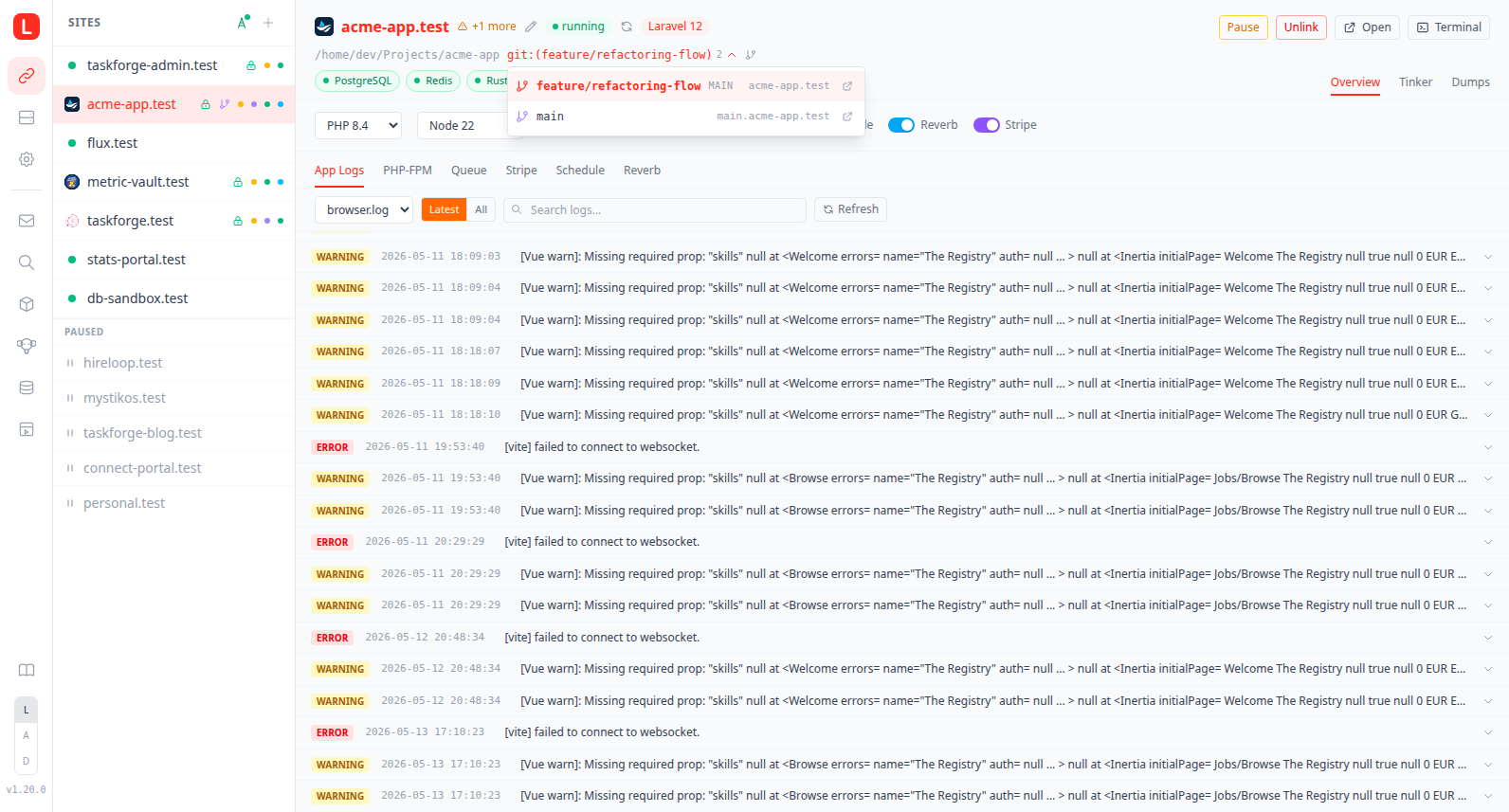Open the Tinker tab

tap(1415, 82)
